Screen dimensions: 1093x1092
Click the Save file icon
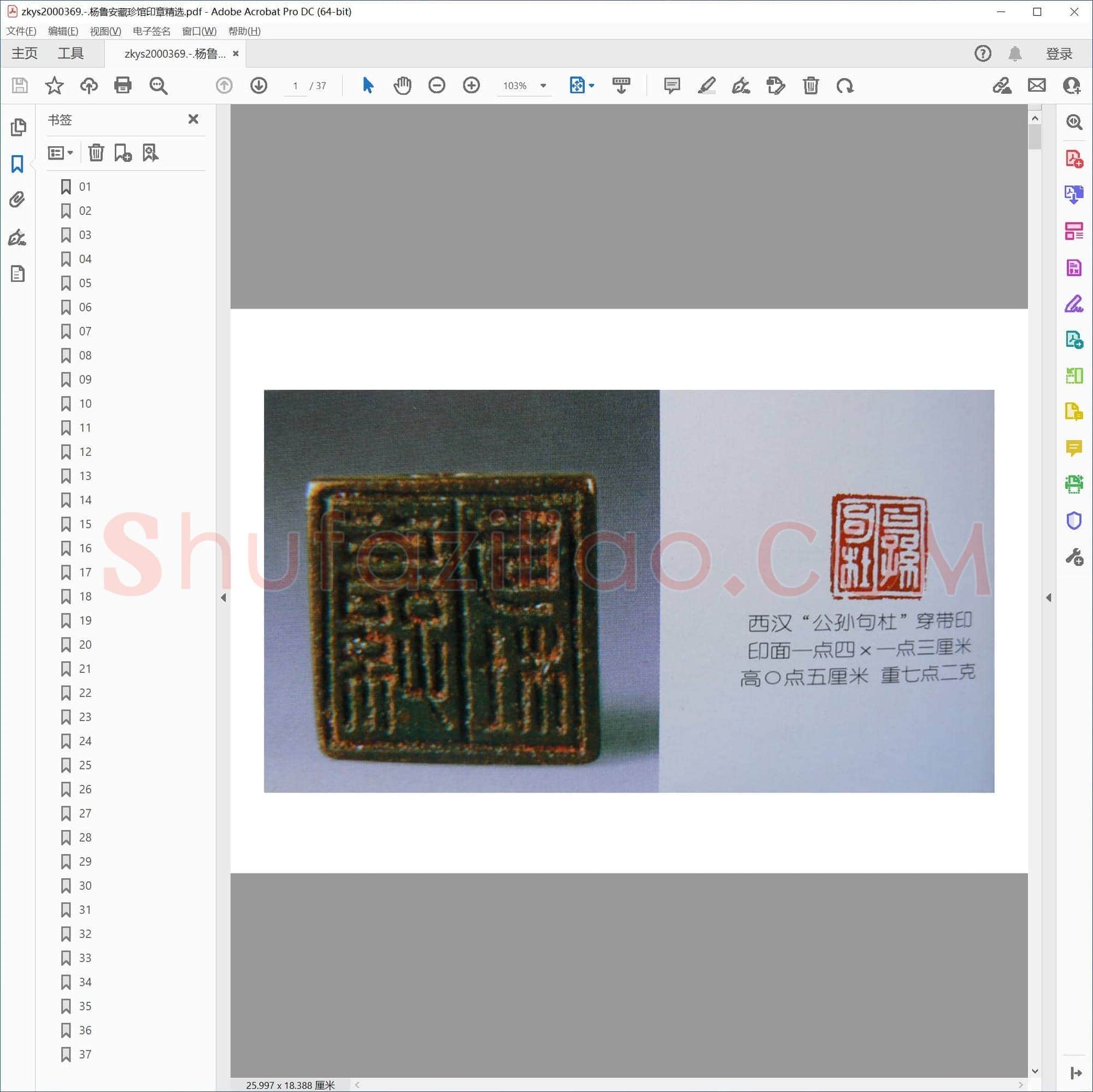tap(20, 85)
